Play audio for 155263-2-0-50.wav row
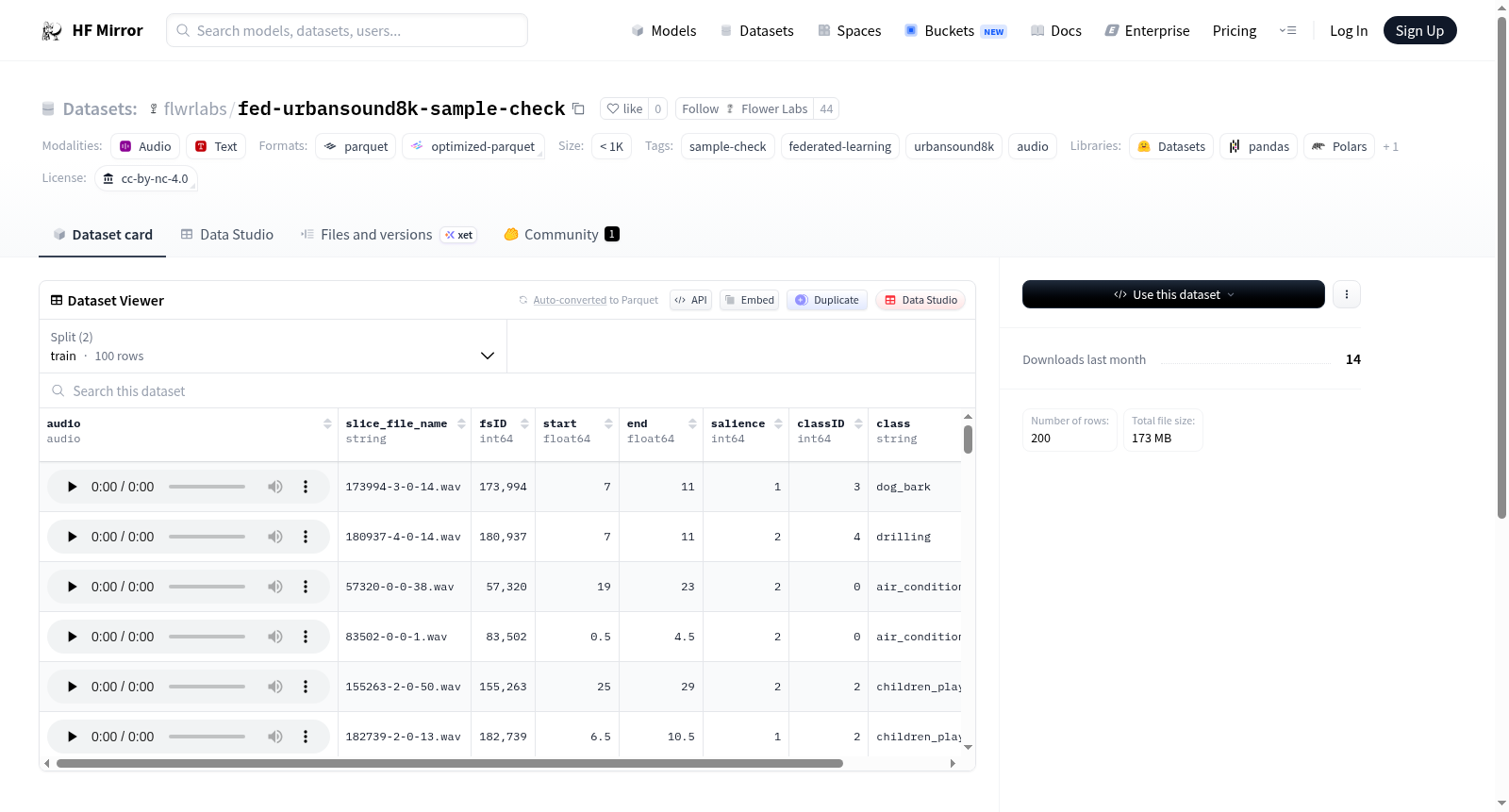 point(73,687)
